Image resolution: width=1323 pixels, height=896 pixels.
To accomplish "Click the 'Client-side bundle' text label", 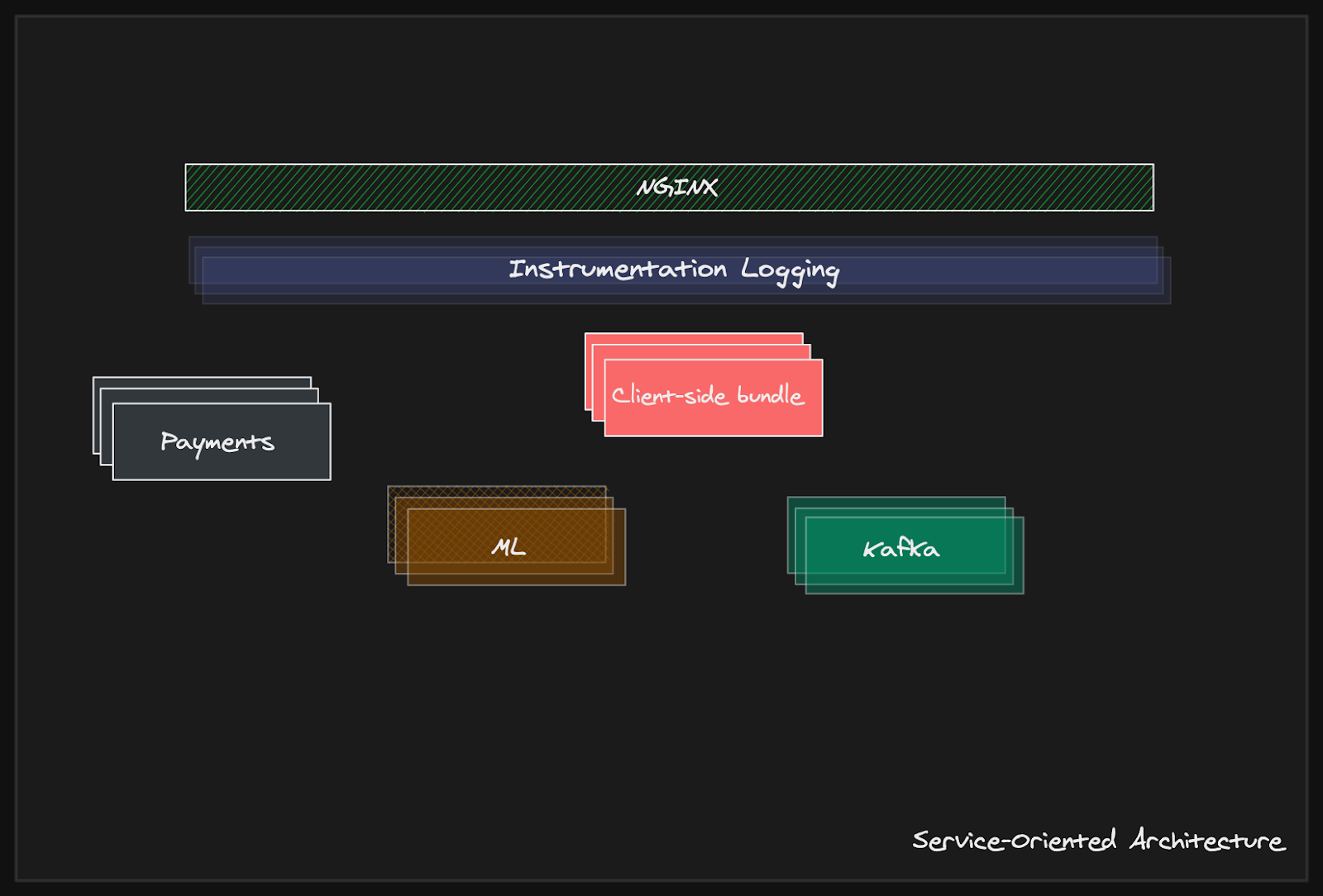I will point(708,395).
